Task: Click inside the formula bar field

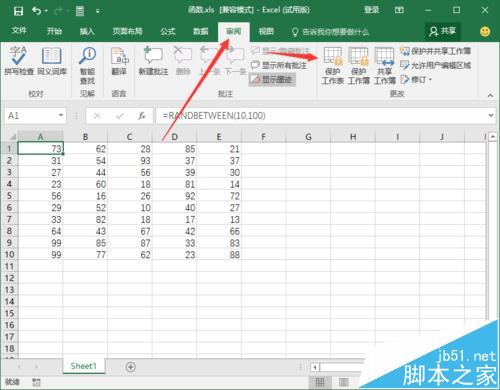Action: (322, 116)
